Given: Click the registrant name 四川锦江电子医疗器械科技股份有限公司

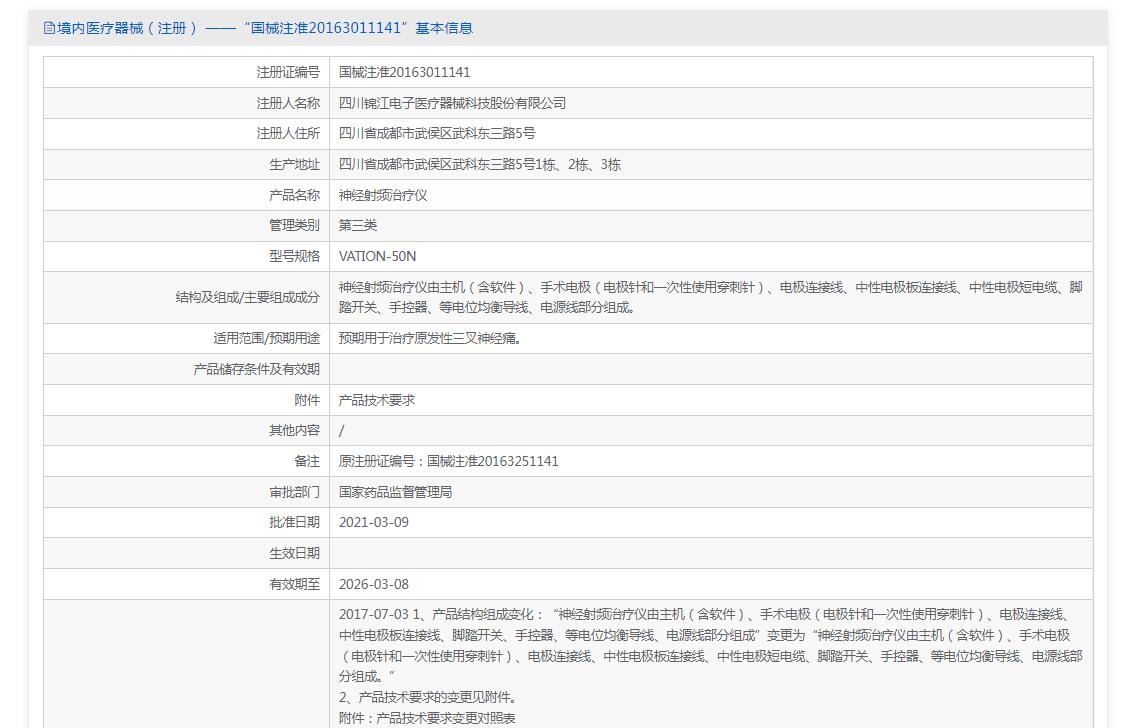Looking at the screenshot, I should click(452, 103).
